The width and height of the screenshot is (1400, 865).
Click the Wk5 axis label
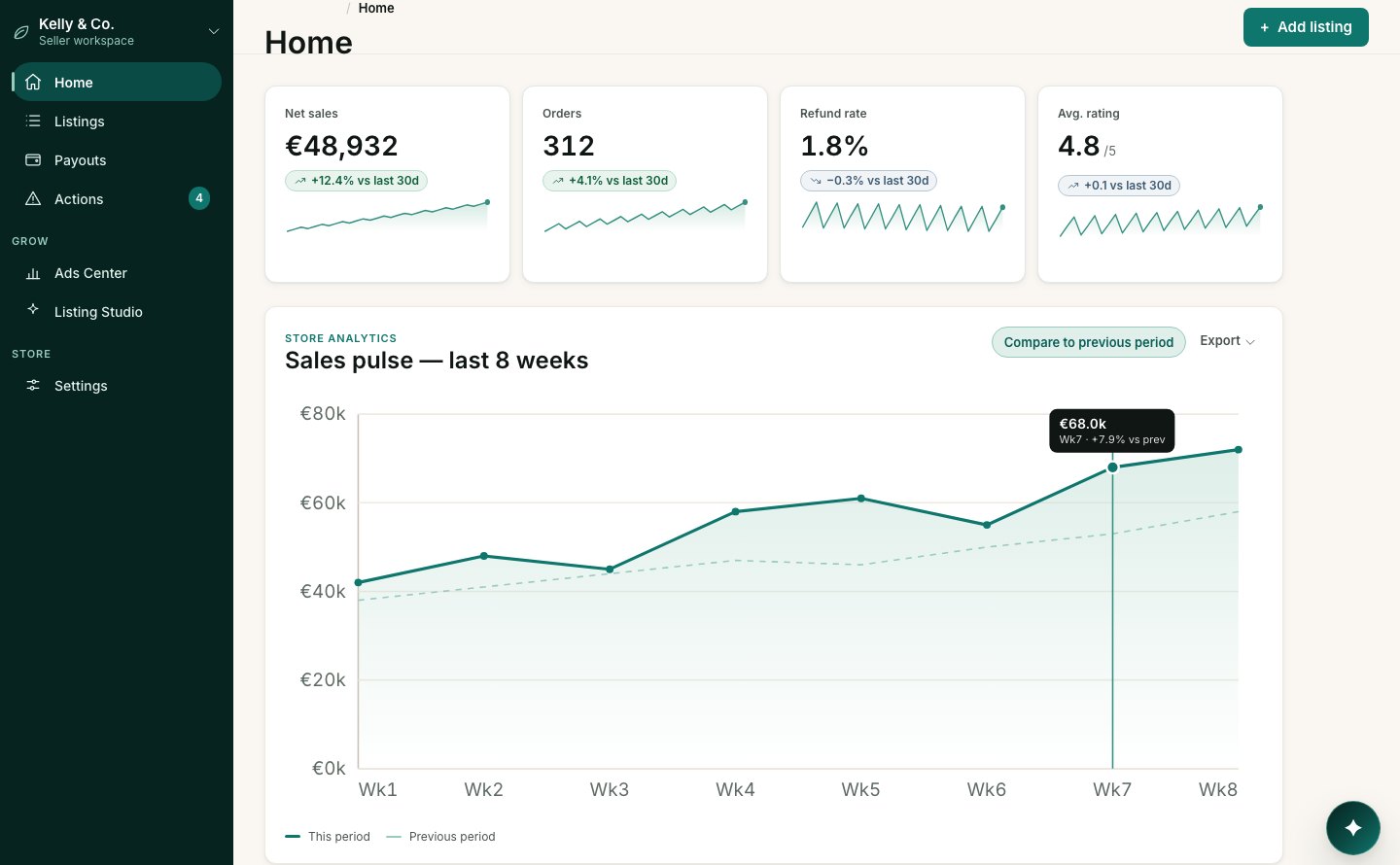(x=860, y=790)
